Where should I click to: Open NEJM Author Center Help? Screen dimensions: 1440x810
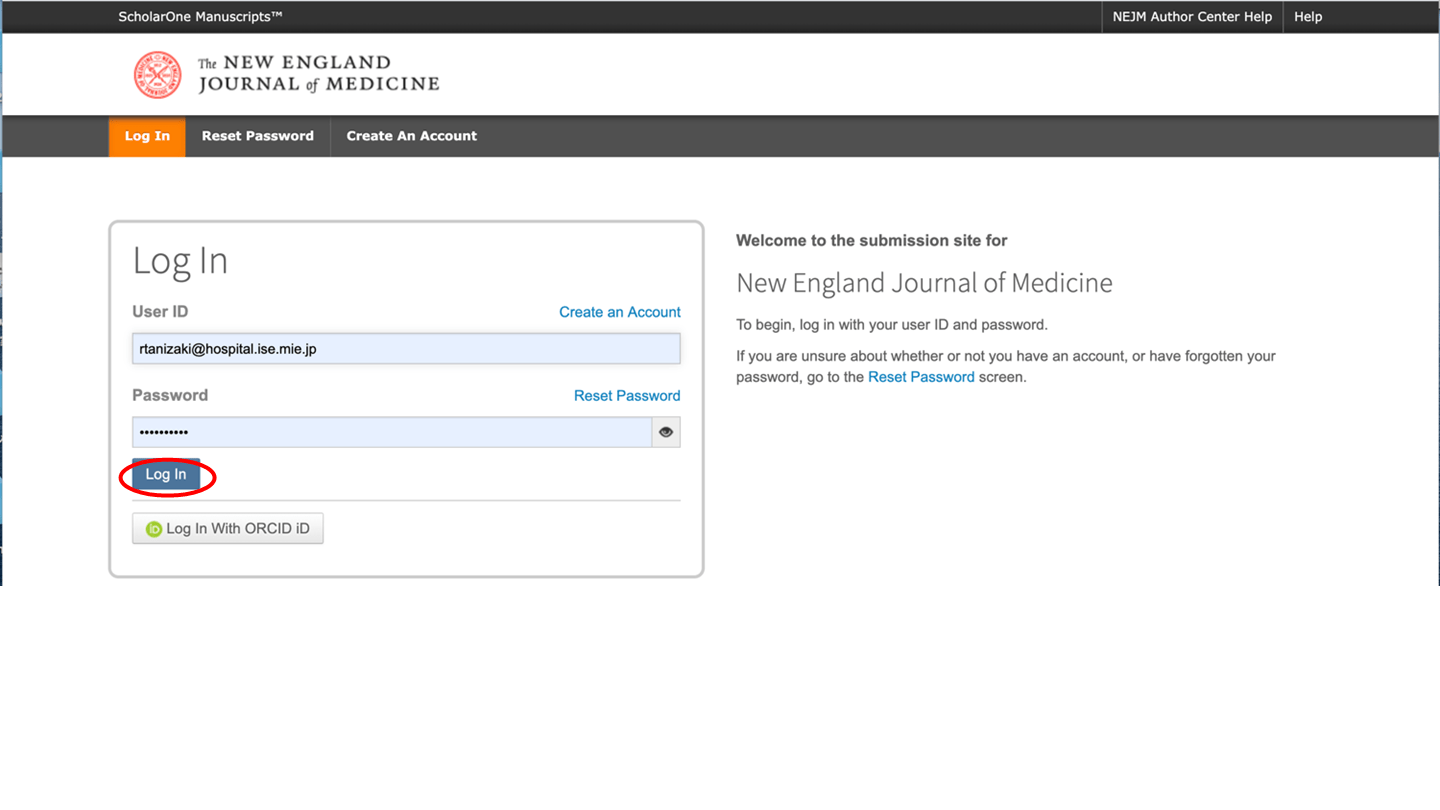pyautogui.click(x=1192, y=17)
